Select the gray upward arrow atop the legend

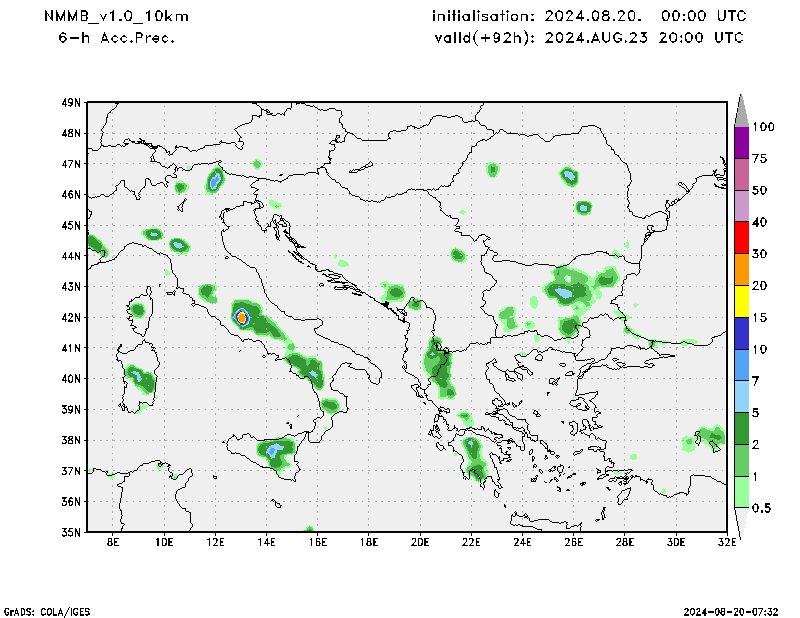pyautogui.click(x=741, y=109)
